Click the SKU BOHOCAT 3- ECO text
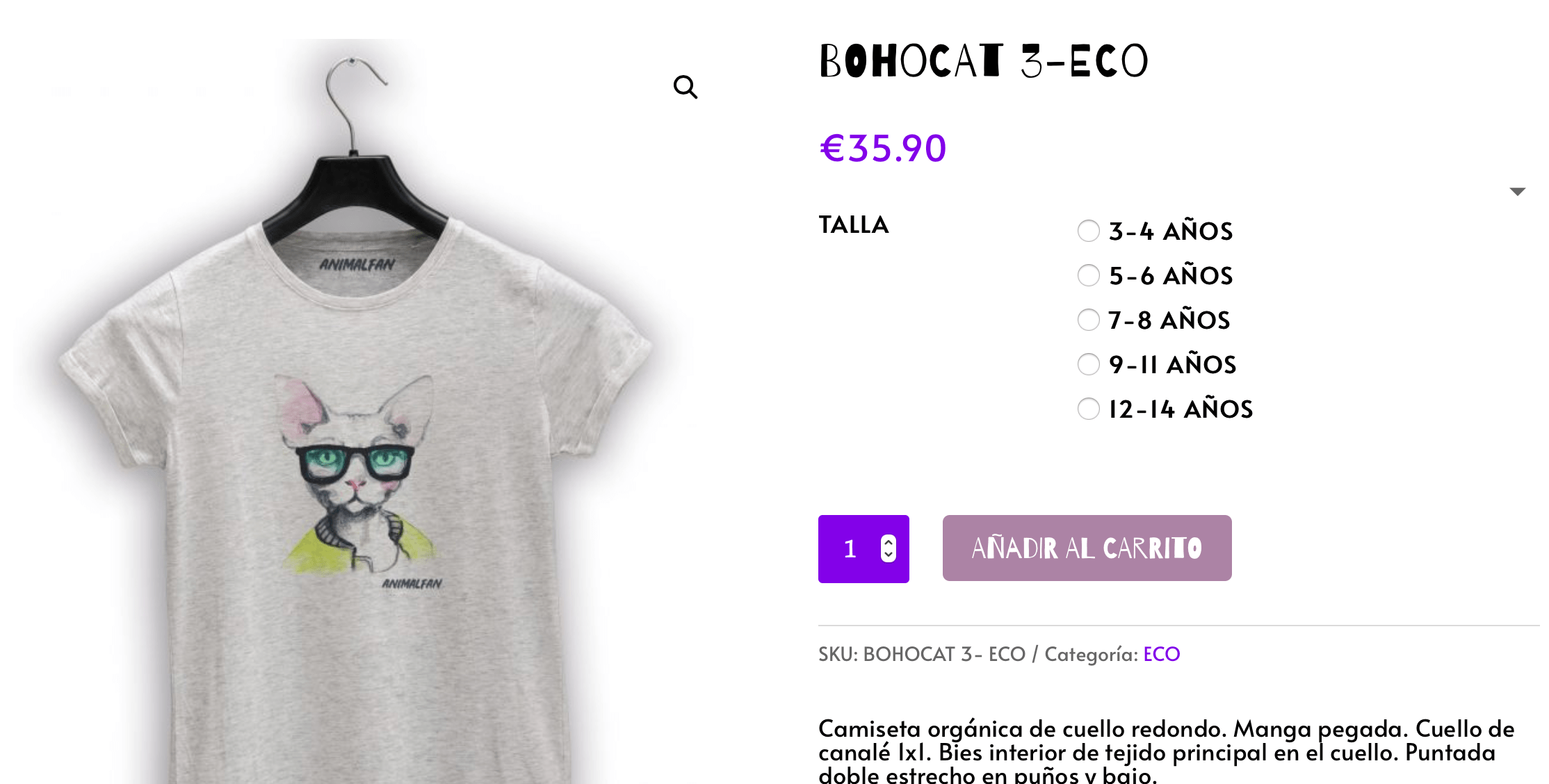1549x784 pixels. pos(922,654)
